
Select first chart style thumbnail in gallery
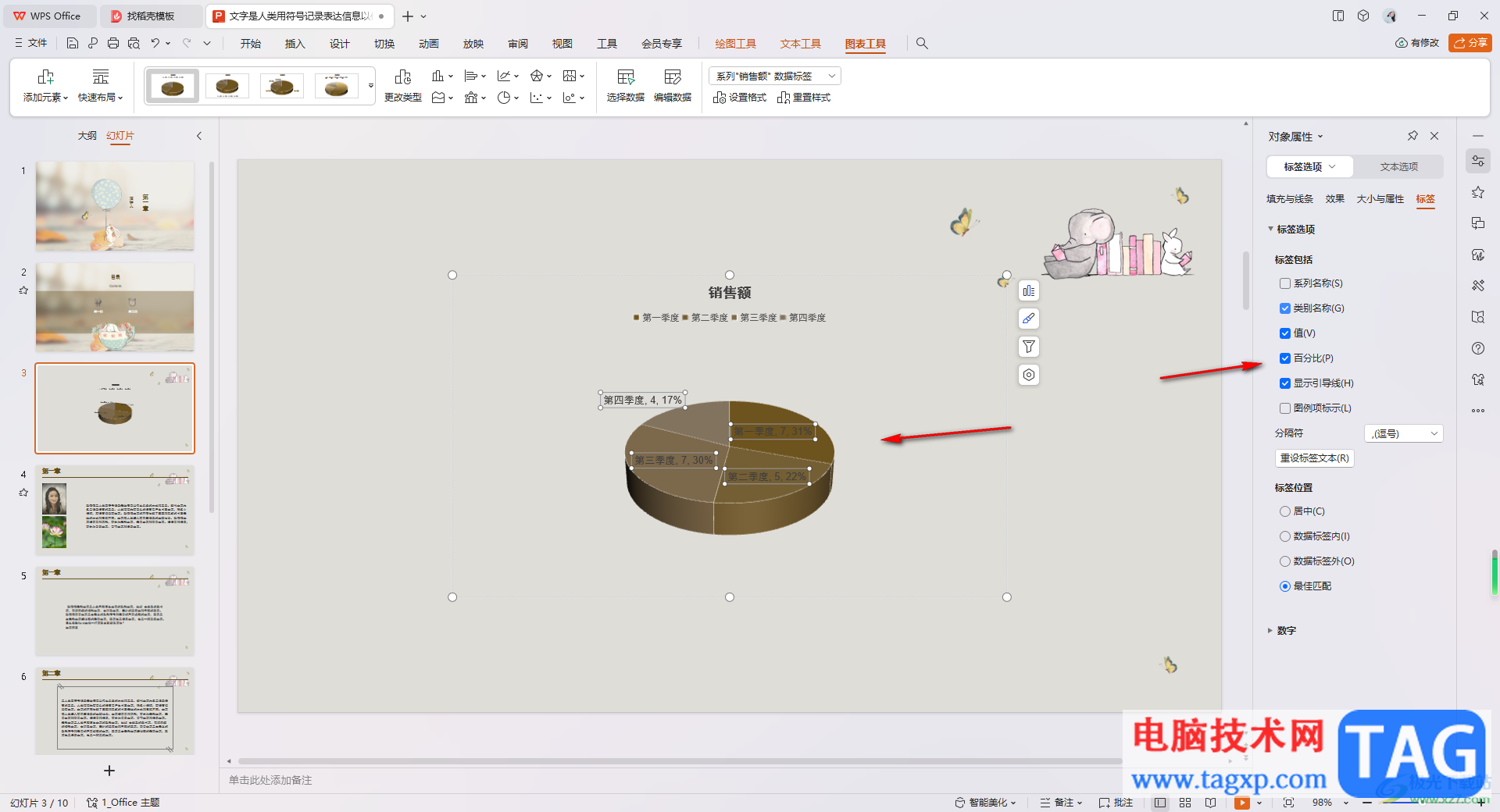[x=173, y=86]
